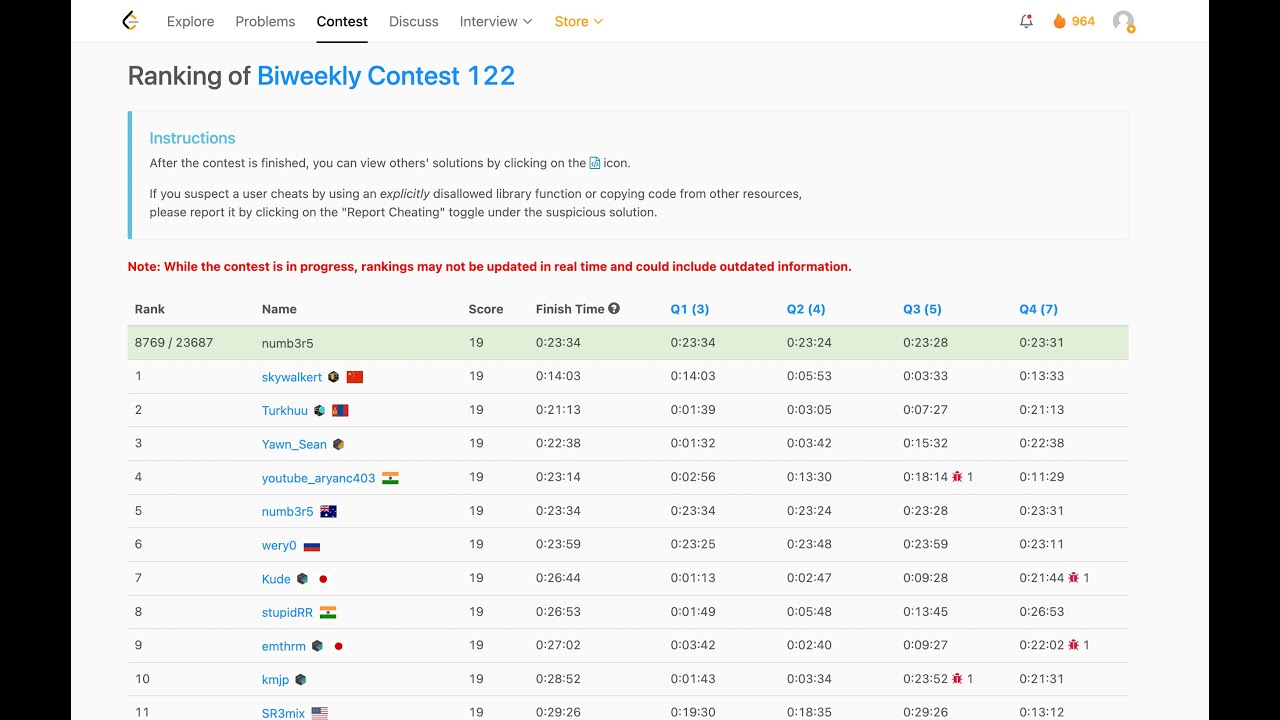This screenshot has height=720, width=1280.
Task: Open youtube_aryanc403's profile
Action: coord(319,478)
